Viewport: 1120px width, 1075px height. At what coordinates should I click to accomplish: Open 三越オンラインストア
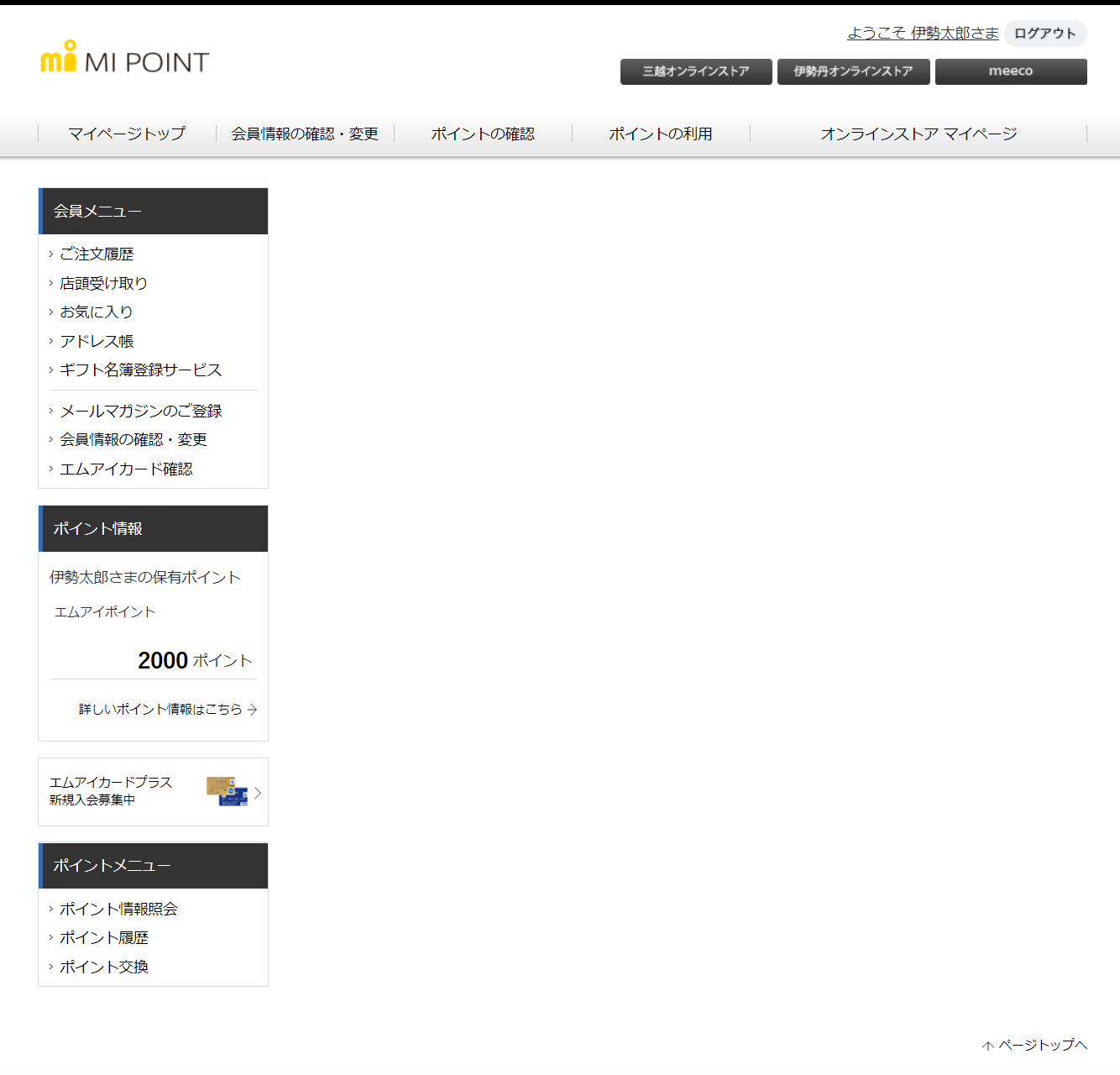click(696, 71)
